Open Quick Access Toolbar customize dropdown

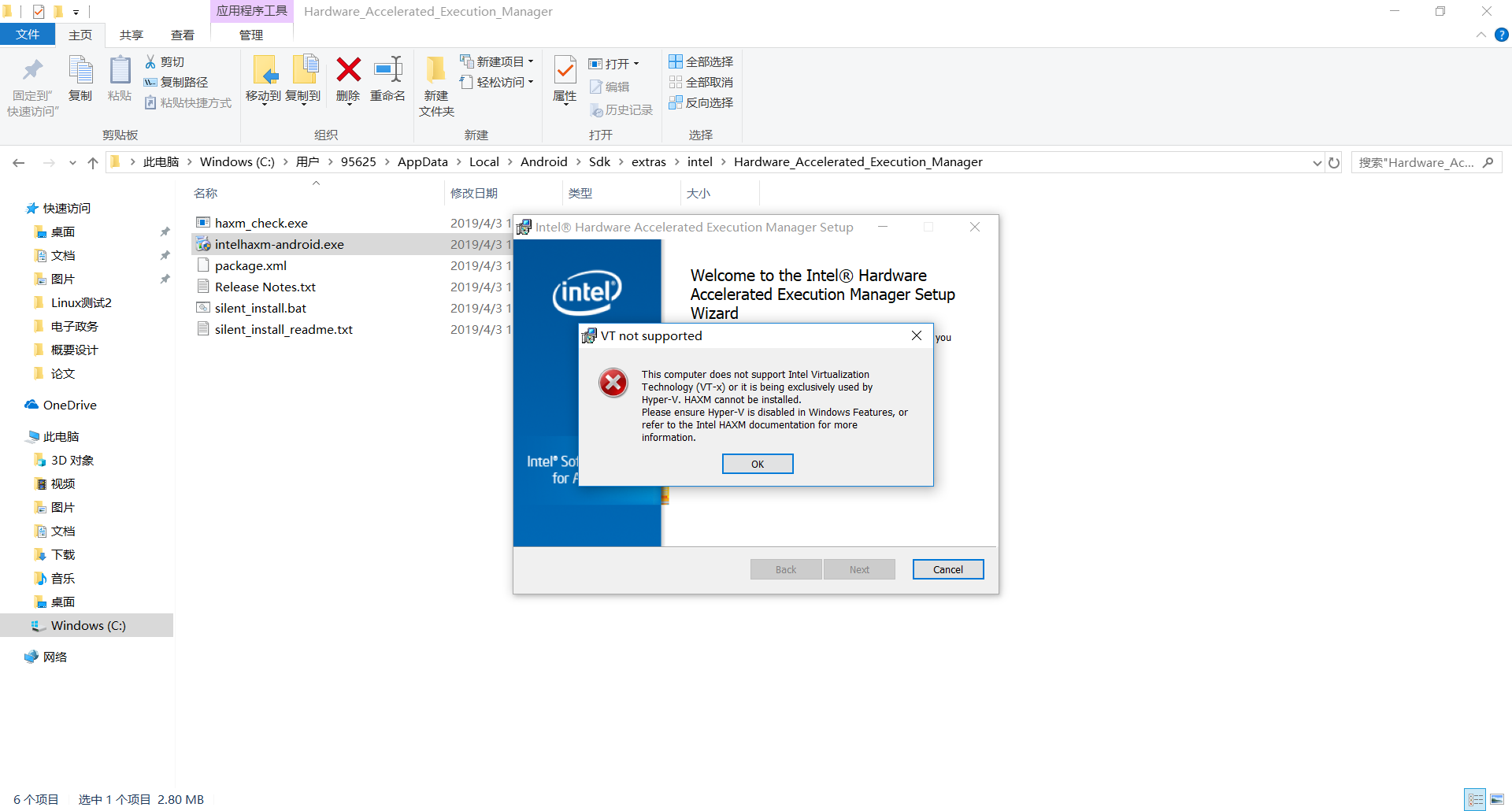click(x=76, y=12)
